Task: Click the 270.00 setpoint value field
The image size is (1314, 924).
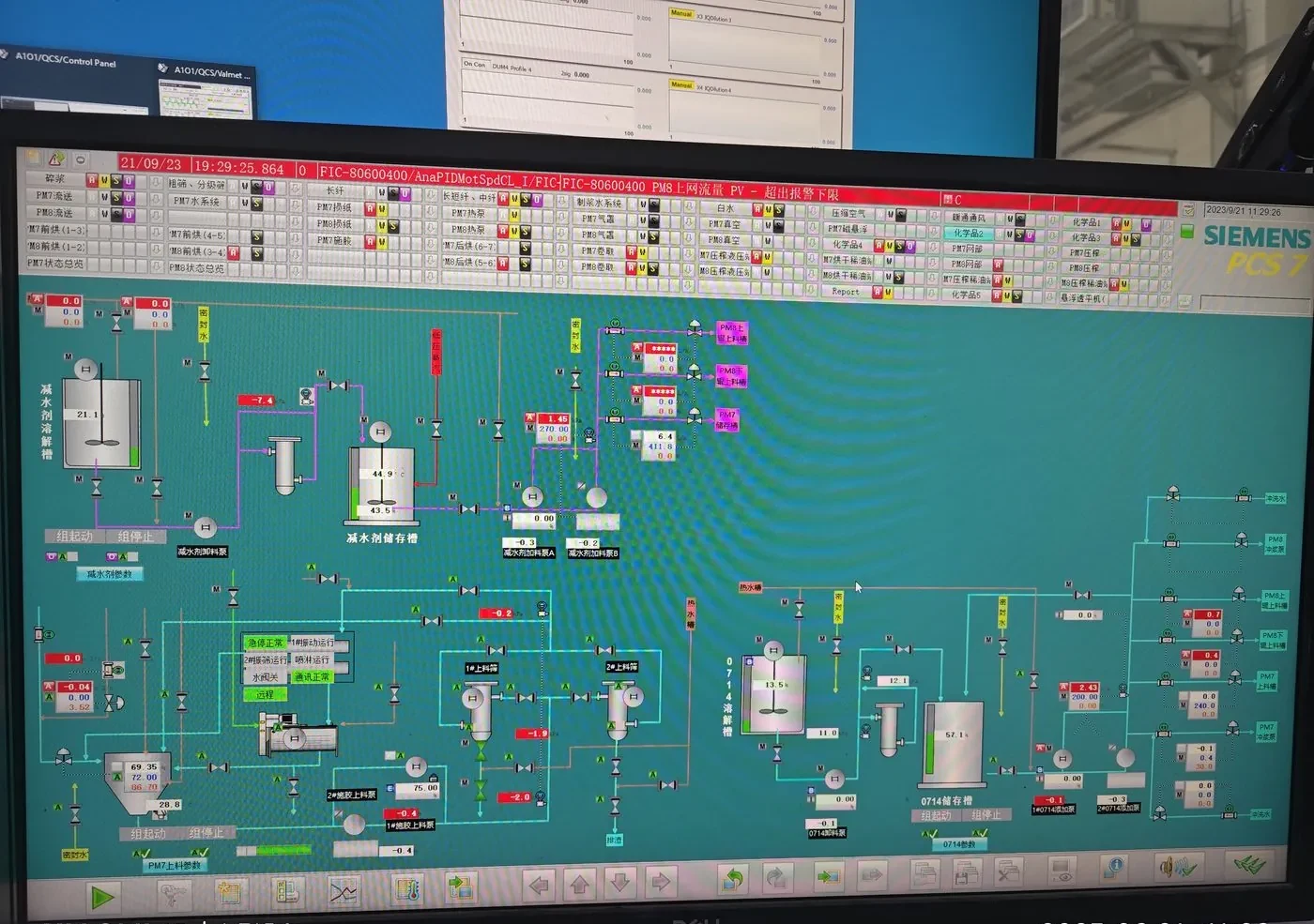Action: point(554,429)
